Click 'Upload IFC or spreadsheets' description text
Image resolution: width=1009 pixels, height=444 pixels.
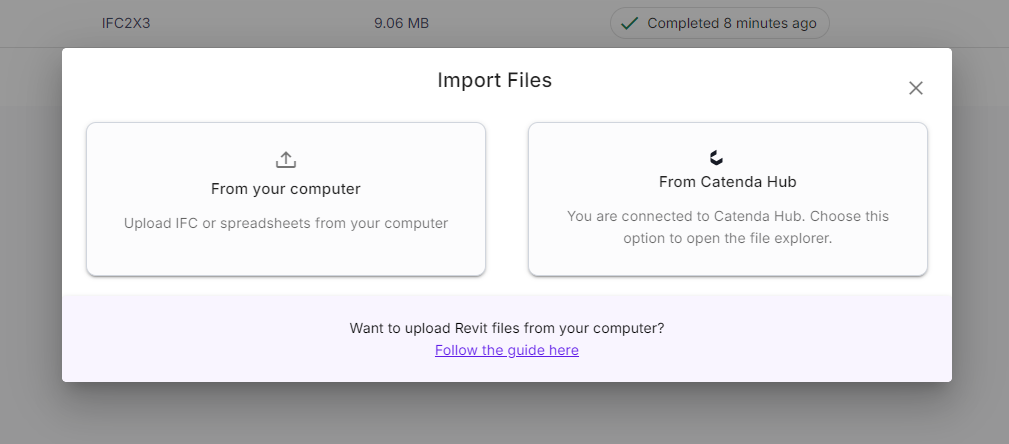(286, 223)
